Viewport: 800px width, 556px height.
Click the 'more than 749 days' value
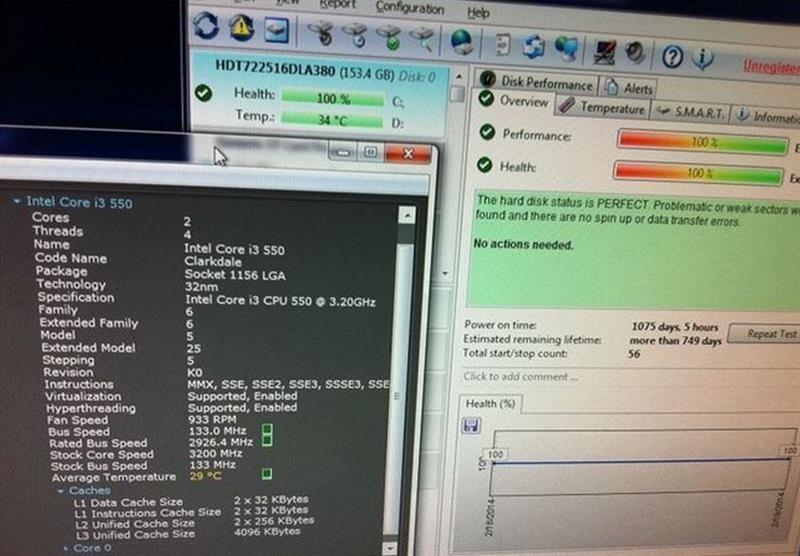pyautogui.click(x=676, y=340)
